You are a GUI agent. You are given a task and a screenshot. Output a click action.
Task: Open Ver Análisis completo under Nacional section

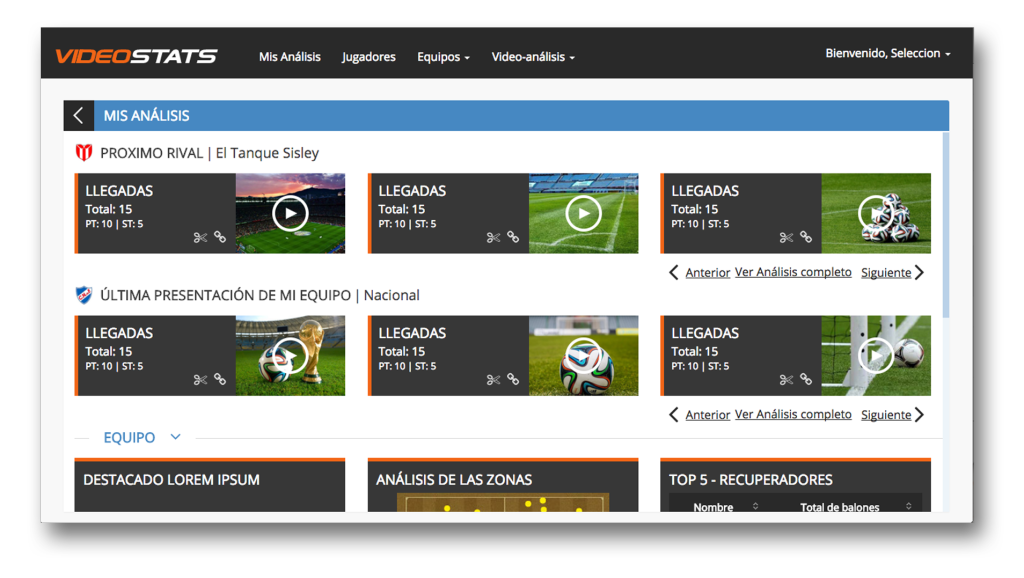(793, 414)
